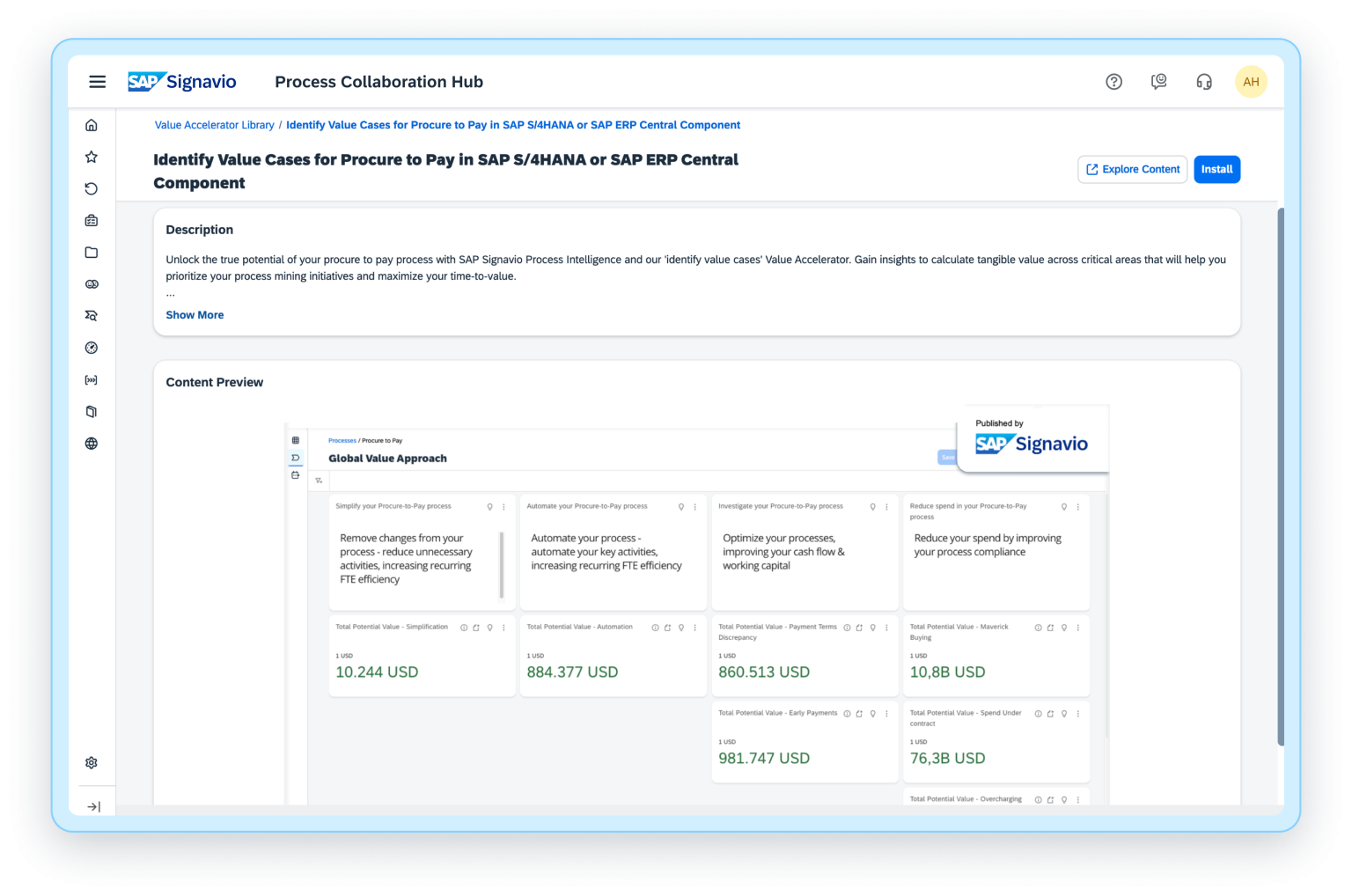Toggle the sidebar collapse arrow at the bottom
1352x896 pixels.
92,804
